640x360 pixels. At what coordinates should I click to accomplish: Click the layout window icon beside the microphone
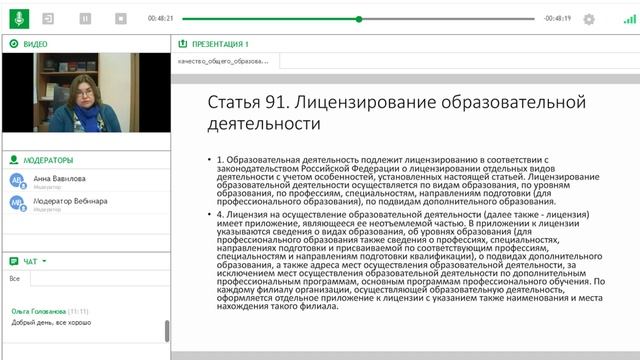point(48,18)
